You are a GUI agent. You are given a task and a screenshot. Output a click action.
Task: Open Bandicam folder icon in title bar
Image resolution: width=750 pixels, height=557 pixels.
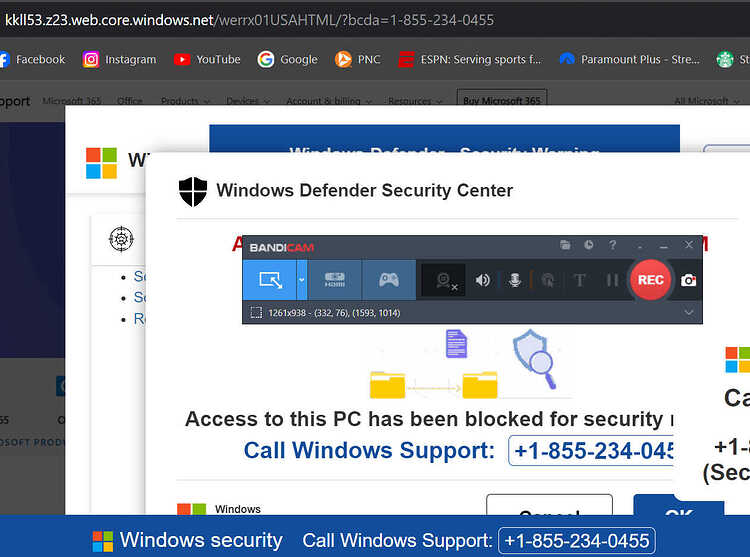(565, 245)
